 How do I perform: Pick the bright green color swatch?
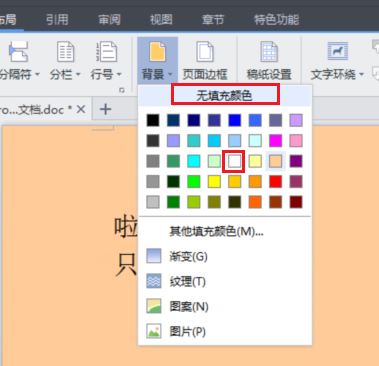click(x=194, y=181)
